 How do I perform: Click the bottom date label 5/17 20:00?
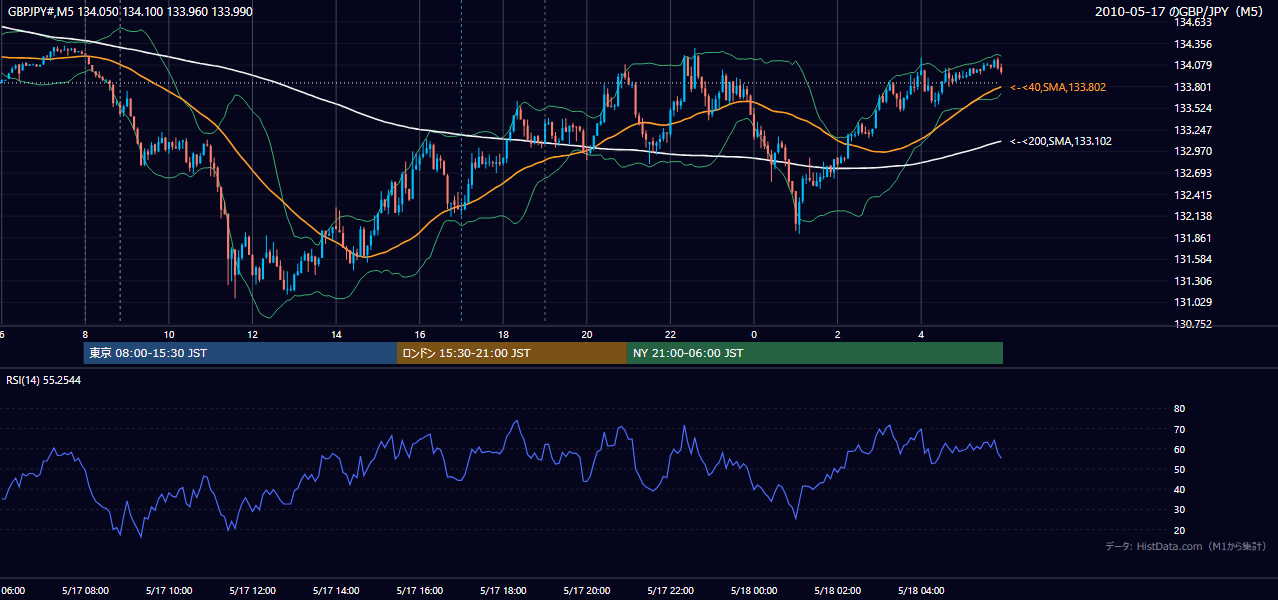586,590
